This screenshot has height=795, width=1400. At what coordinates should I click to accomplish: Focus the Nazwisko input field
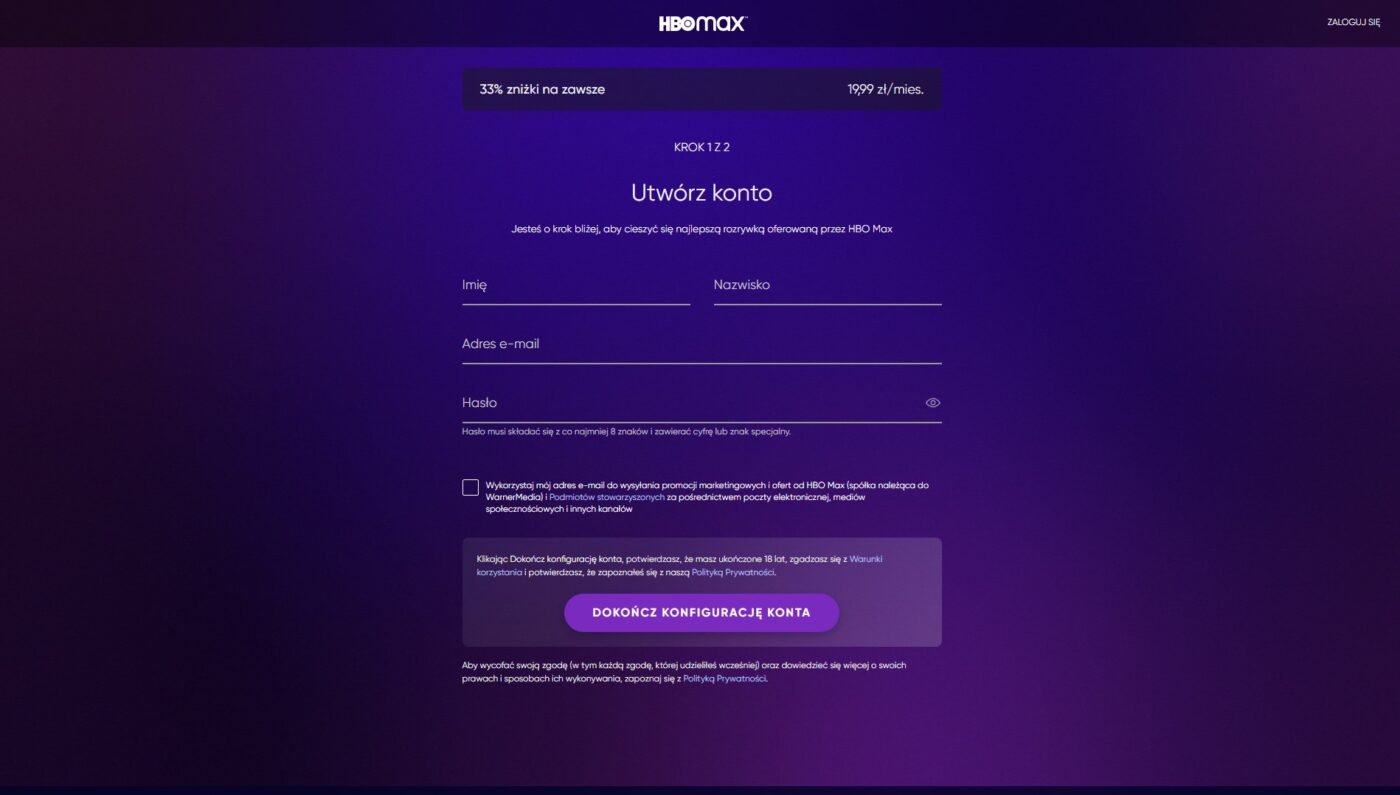click(x=827, y=286)
